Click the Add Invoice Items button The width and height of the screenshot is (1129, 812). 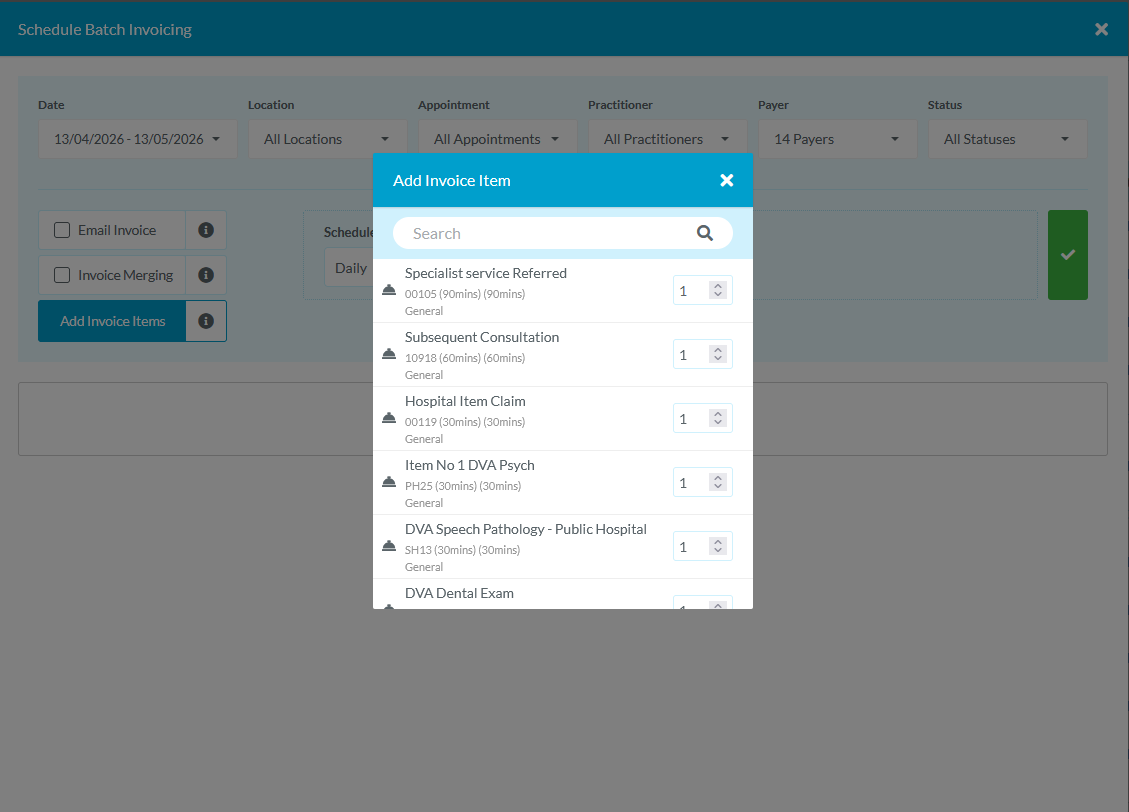pos(112,321)
